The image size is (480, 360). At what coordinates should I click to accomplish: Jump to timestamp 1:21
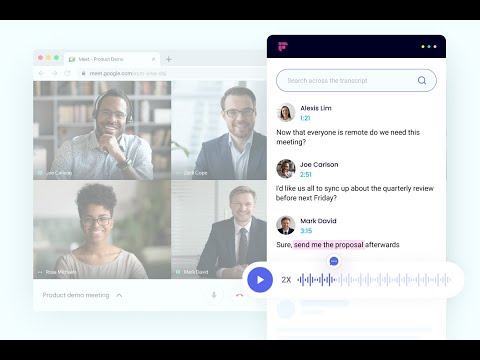pos(305,118)
